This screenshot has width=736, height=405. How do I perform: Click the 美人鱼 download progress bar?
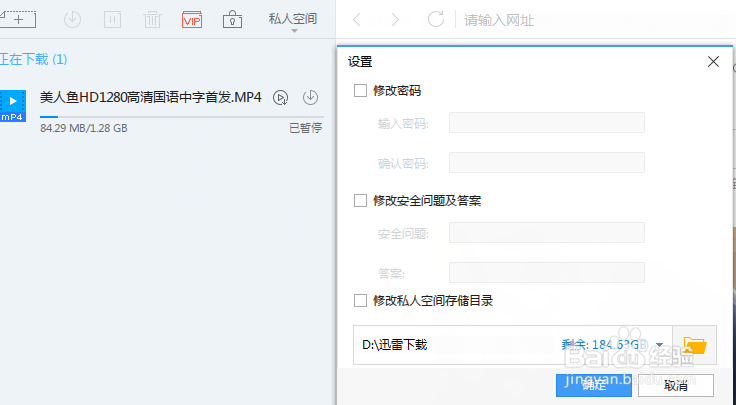[182, 116]
